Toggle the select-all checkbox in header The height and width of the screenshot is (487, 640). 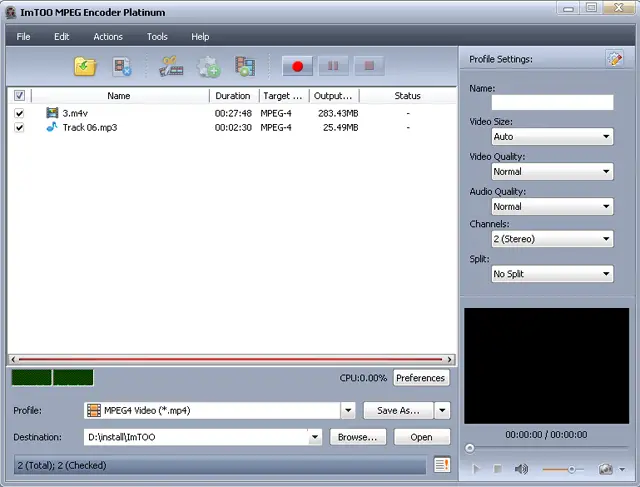point(19,96)
